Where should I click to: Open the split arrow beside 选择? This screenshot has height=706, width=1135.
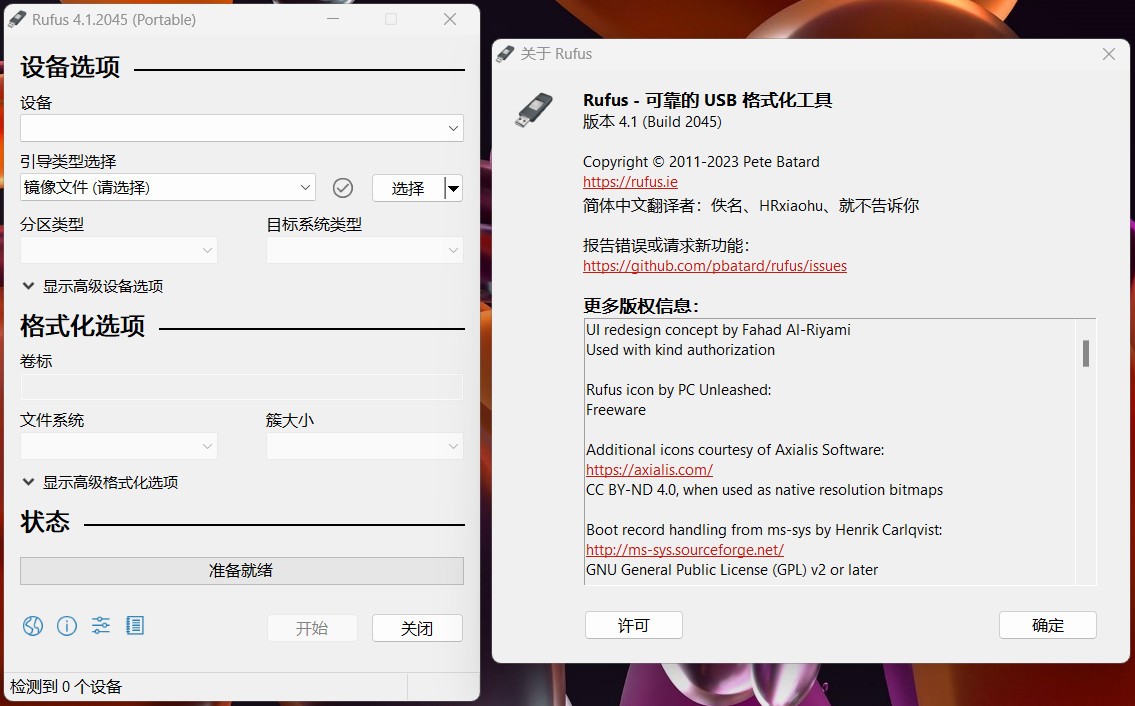tap(453, 188)
